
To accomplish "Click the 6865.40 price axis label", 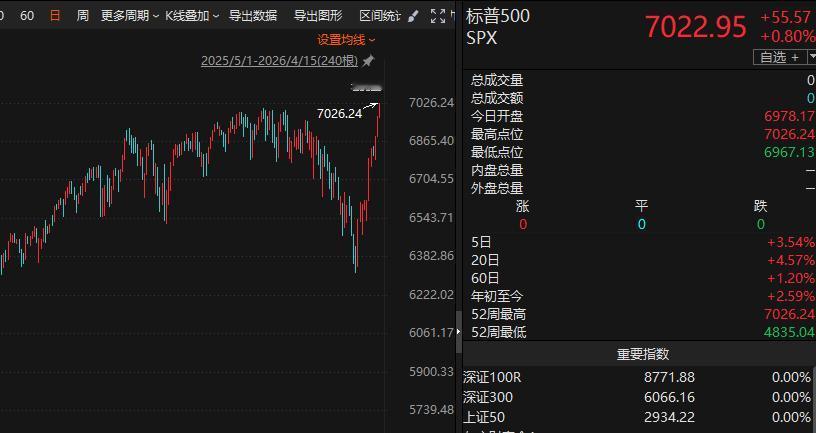I will tap(431, 141).
